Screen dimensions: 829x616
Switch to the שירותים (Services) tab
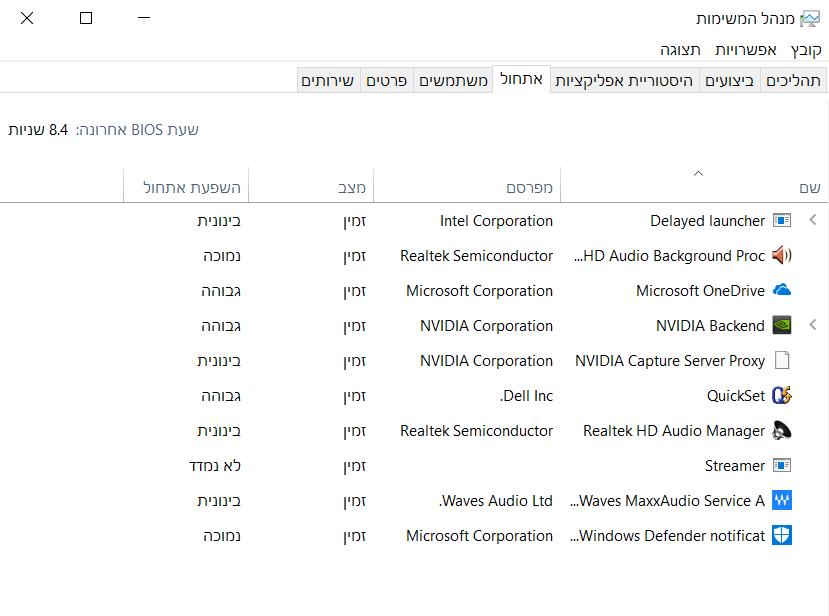327,81
